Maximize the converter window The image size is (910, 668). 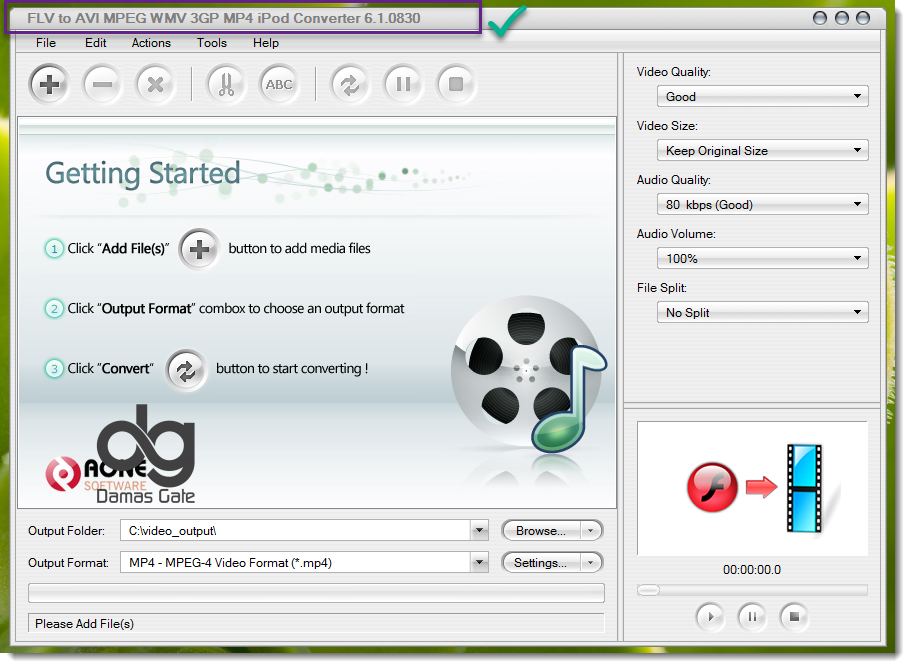[842, 18]
